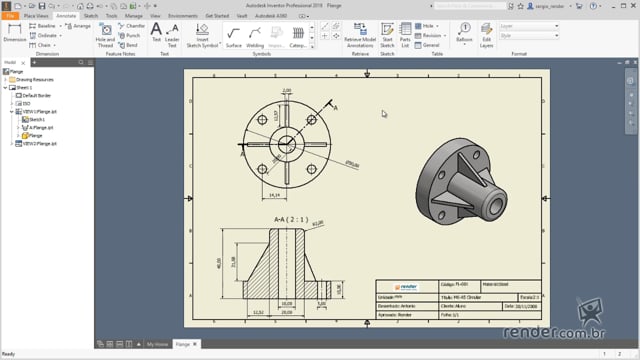
Task: Insert a Hole table
Action: 424,26
